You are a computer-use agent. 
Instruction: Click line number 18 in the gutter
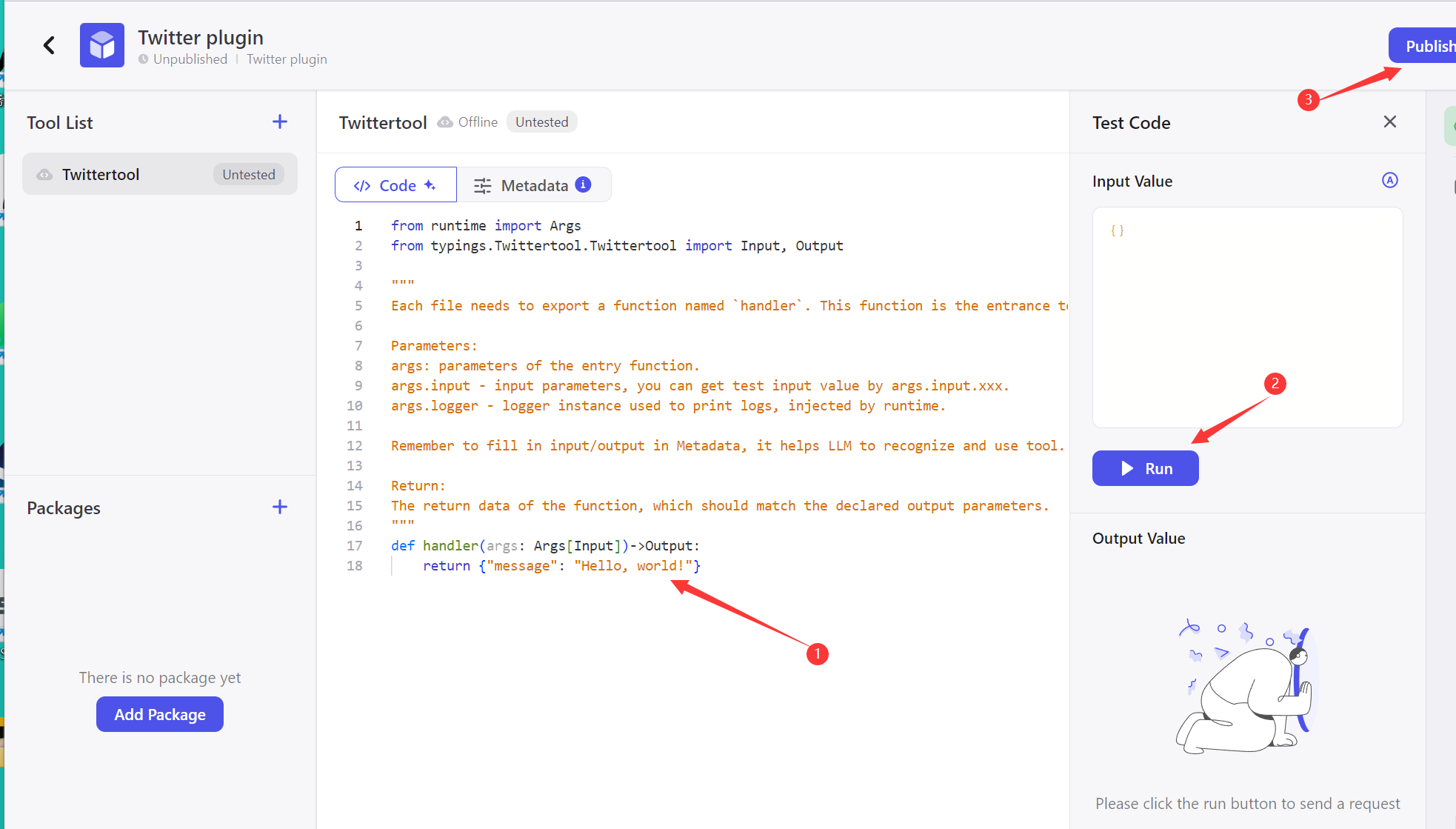(x=355, y=566)
